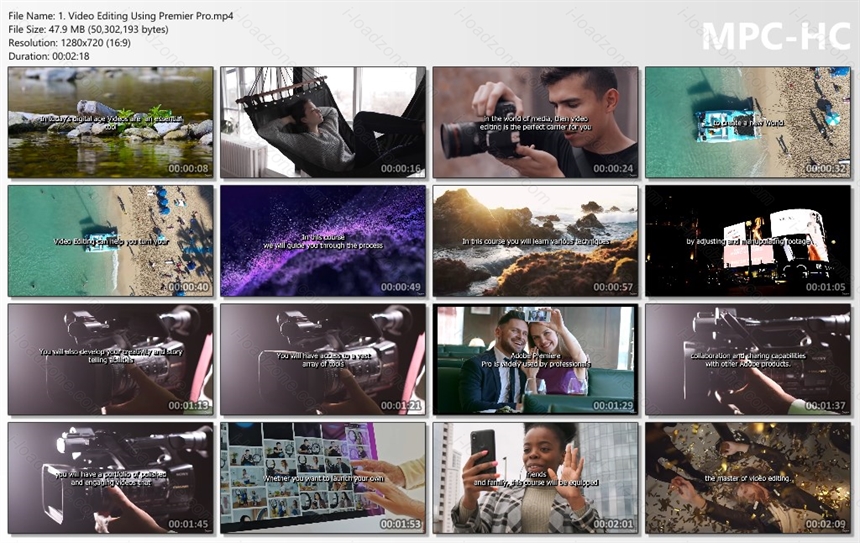Click the Resolution 1280x720 text
860x543 pixels.
point(70,43)
